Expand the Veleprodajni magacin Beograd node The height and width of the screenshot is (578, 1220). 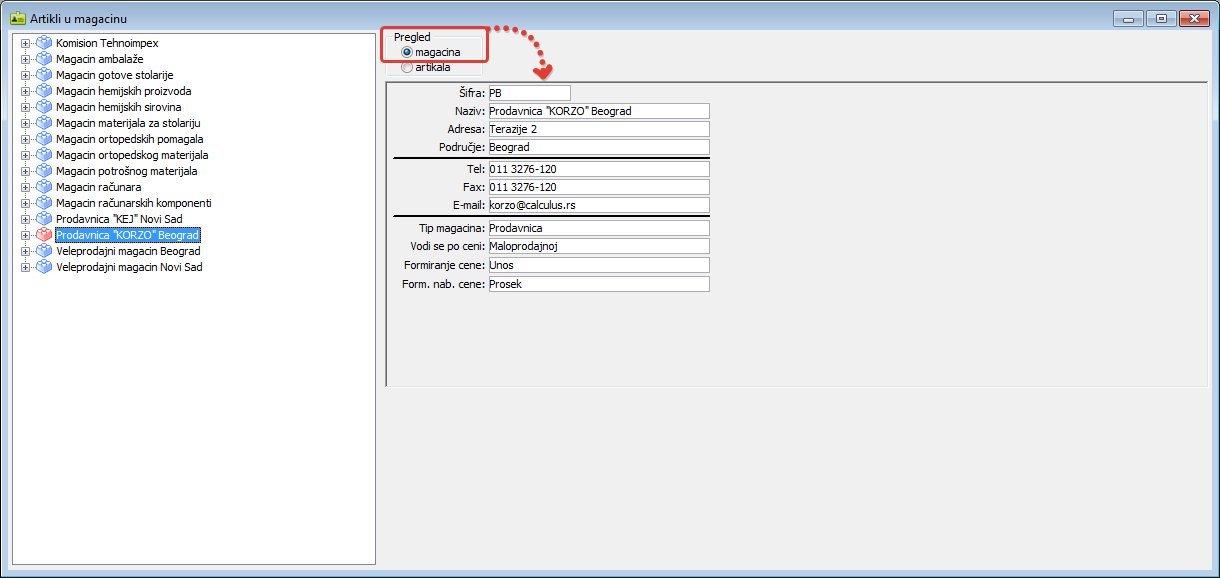tap(25, 251)
